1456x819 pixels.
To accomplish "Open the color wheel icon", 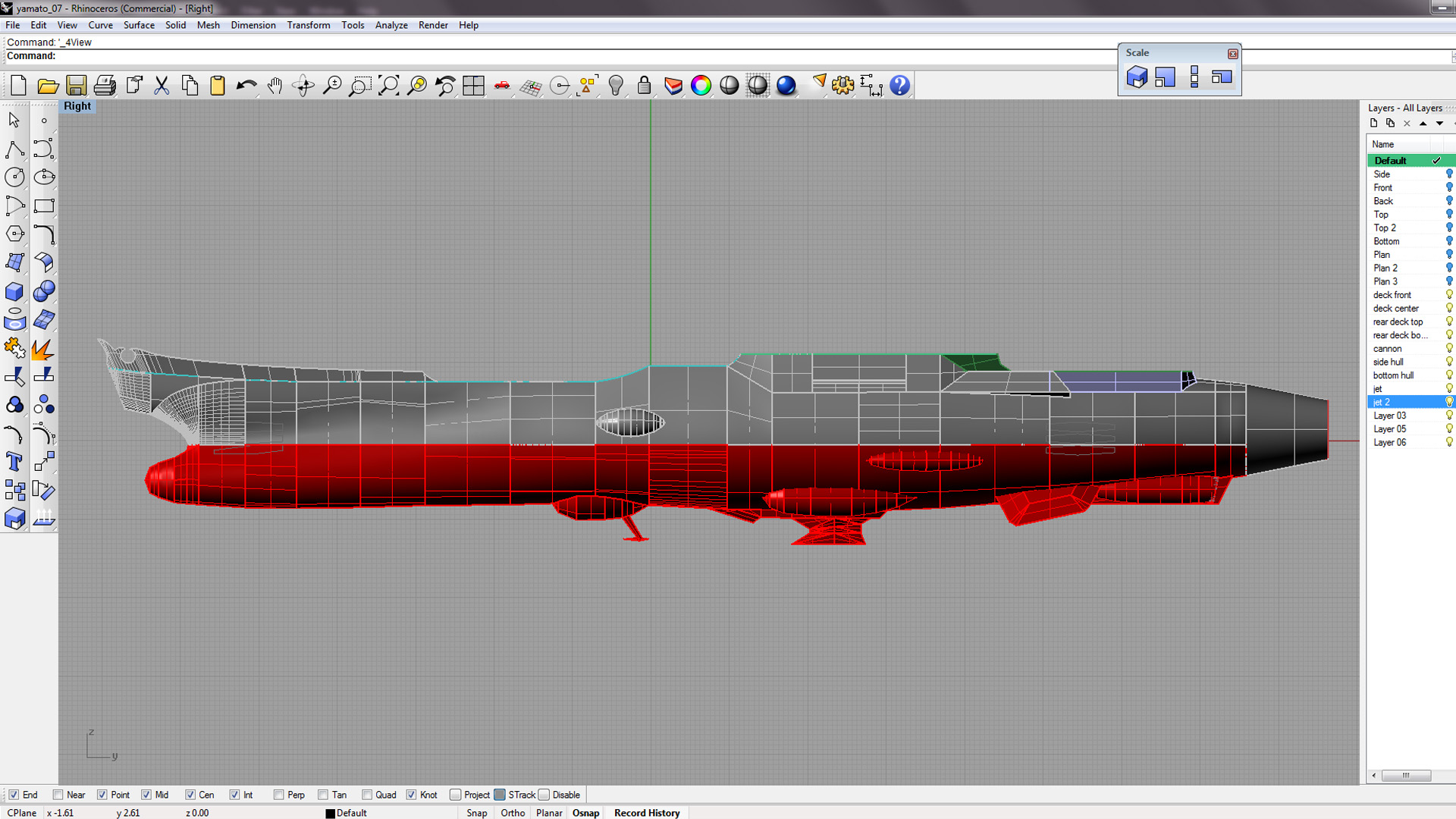I will click(x=701, y=86).
